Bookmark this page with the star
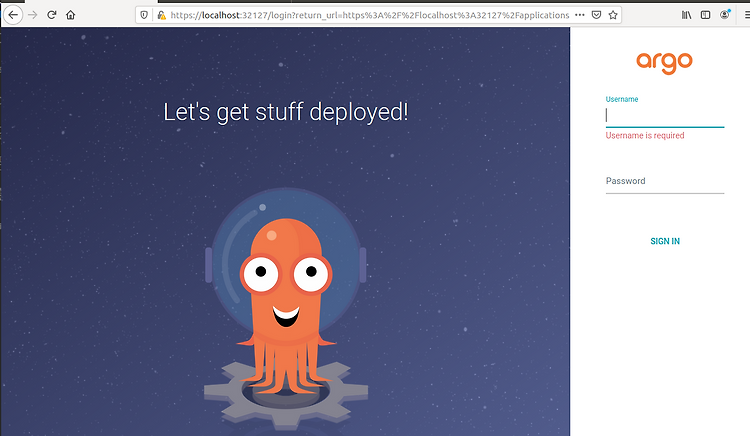The image size is (750, 436). point(613,15)
